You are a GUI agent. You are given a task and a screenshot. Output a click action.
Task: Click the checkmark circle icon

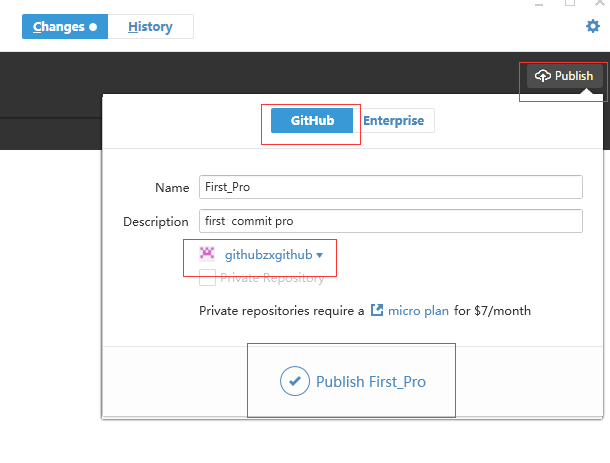(x=295, y=381)
